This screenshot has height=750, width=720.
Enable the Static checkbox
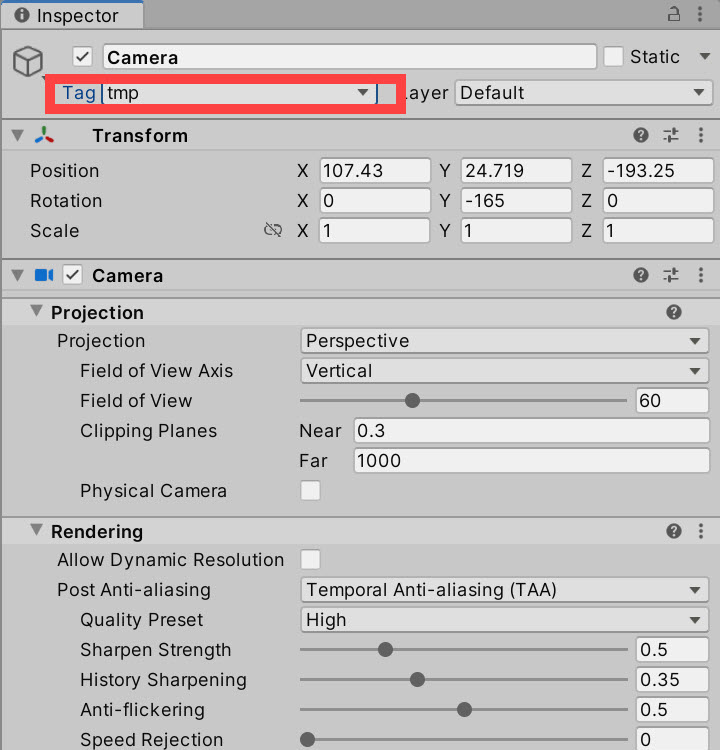[613, 56]
